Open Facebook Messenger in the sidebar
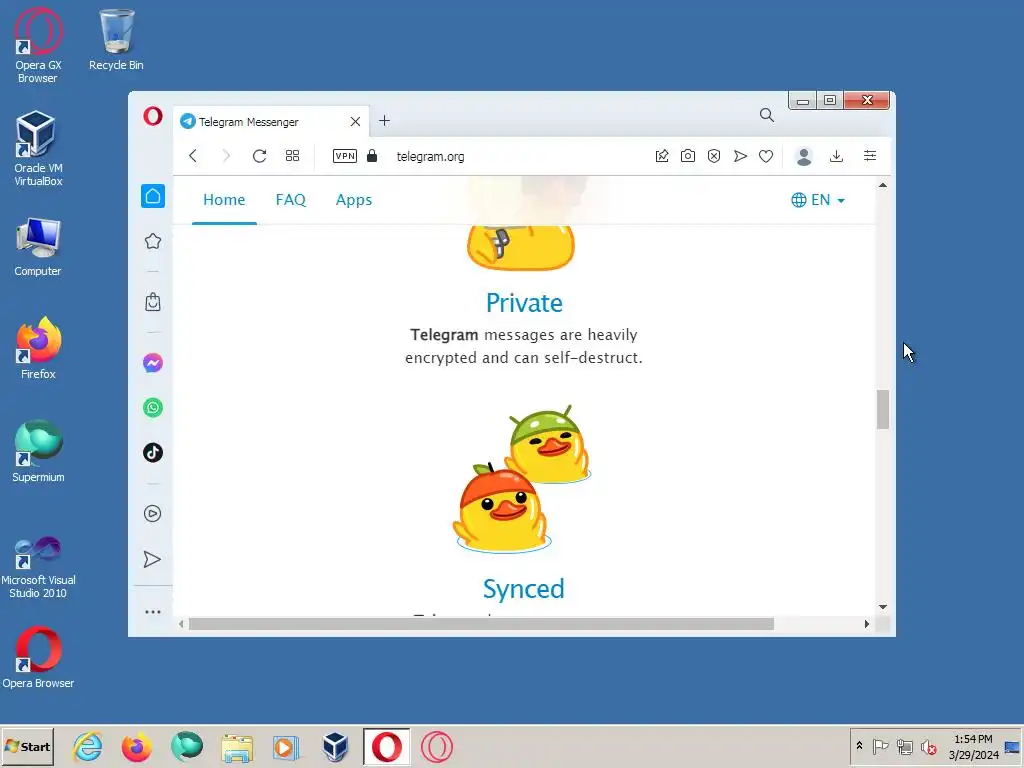Screen dimensions: 1024x768 [x=153, y=362]
